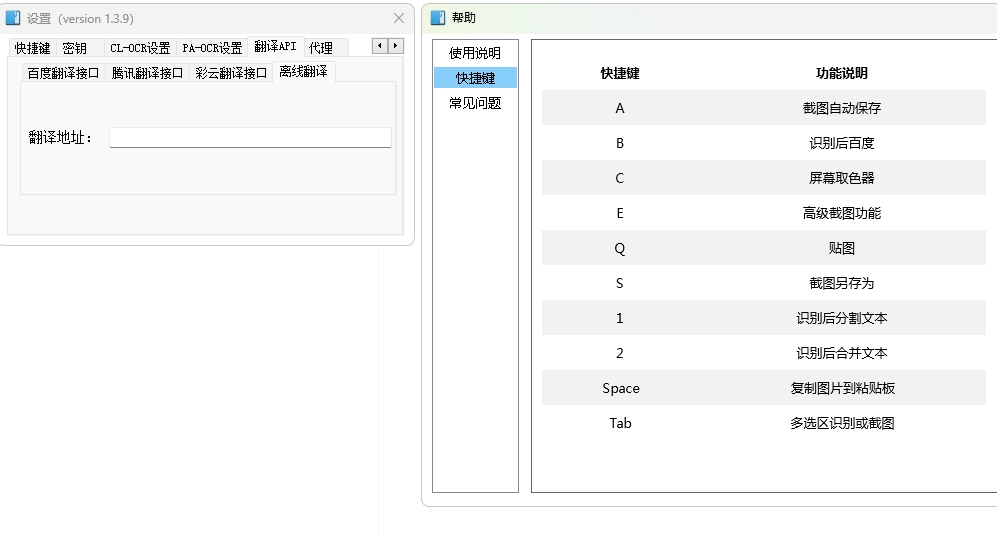Screen dimensions: 997x536
Task: Click the 识别后合并文本 description
Action: 841,353
